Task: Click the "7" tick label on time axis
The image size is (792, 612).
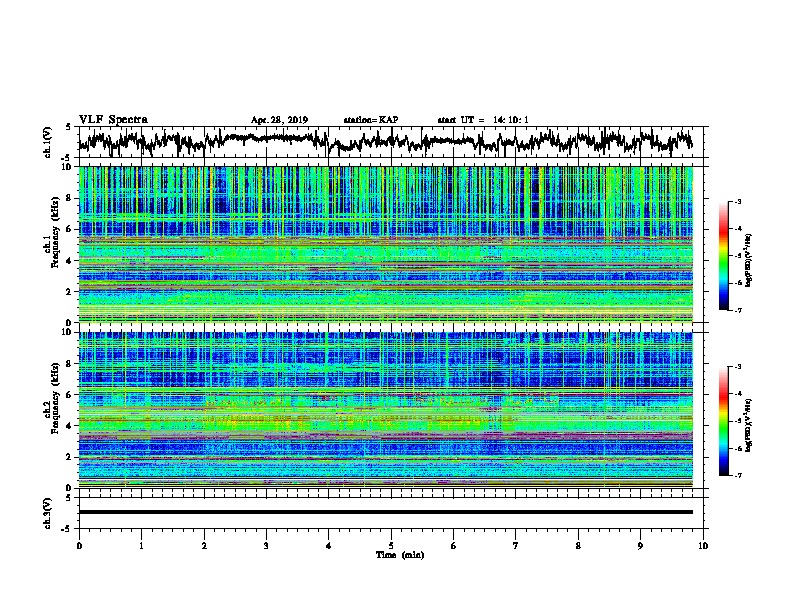Action: click(516, 546)
